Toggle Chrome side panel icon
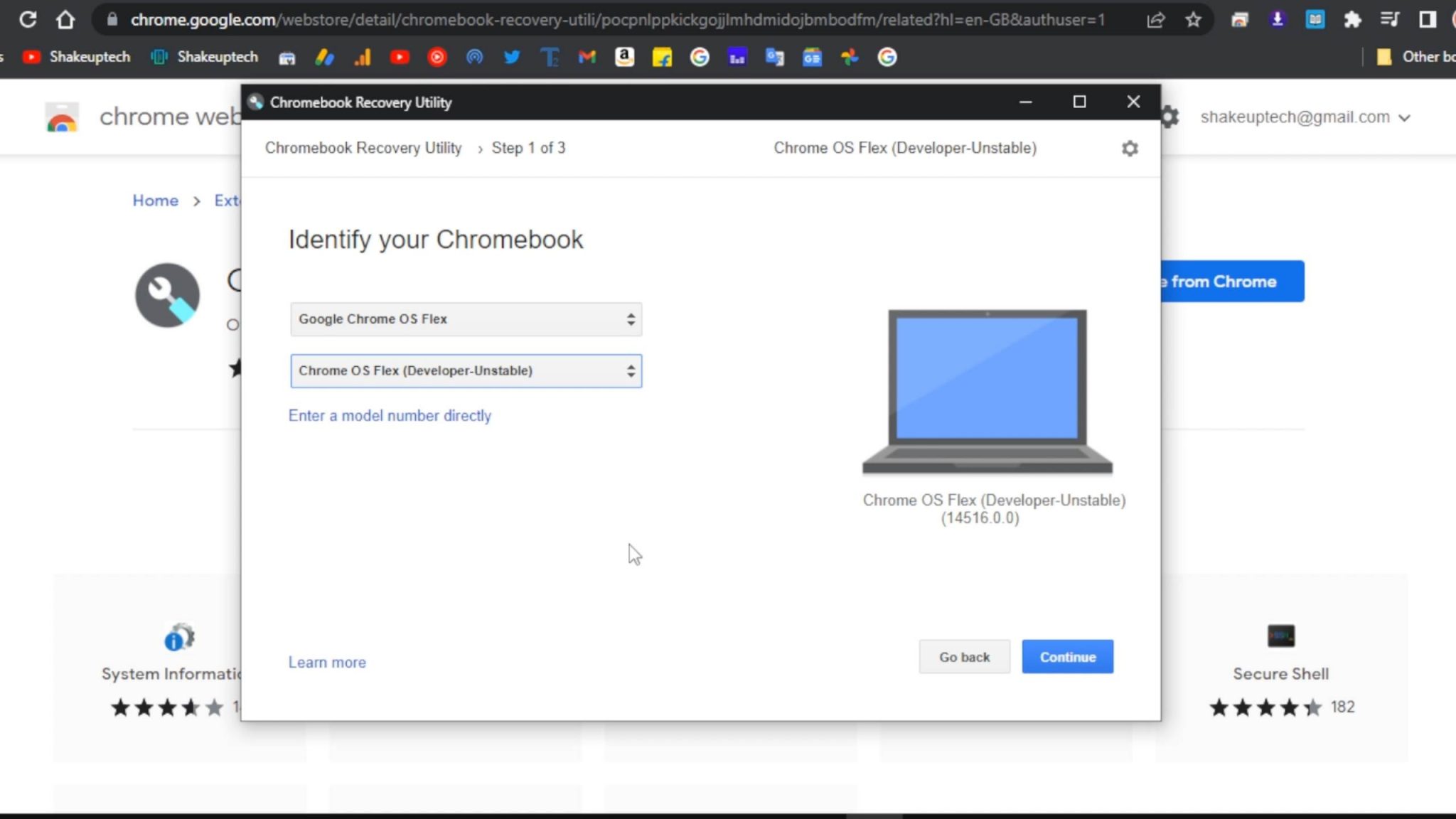This screenshot has width=1456, height=819. [x=1428, y=20]
